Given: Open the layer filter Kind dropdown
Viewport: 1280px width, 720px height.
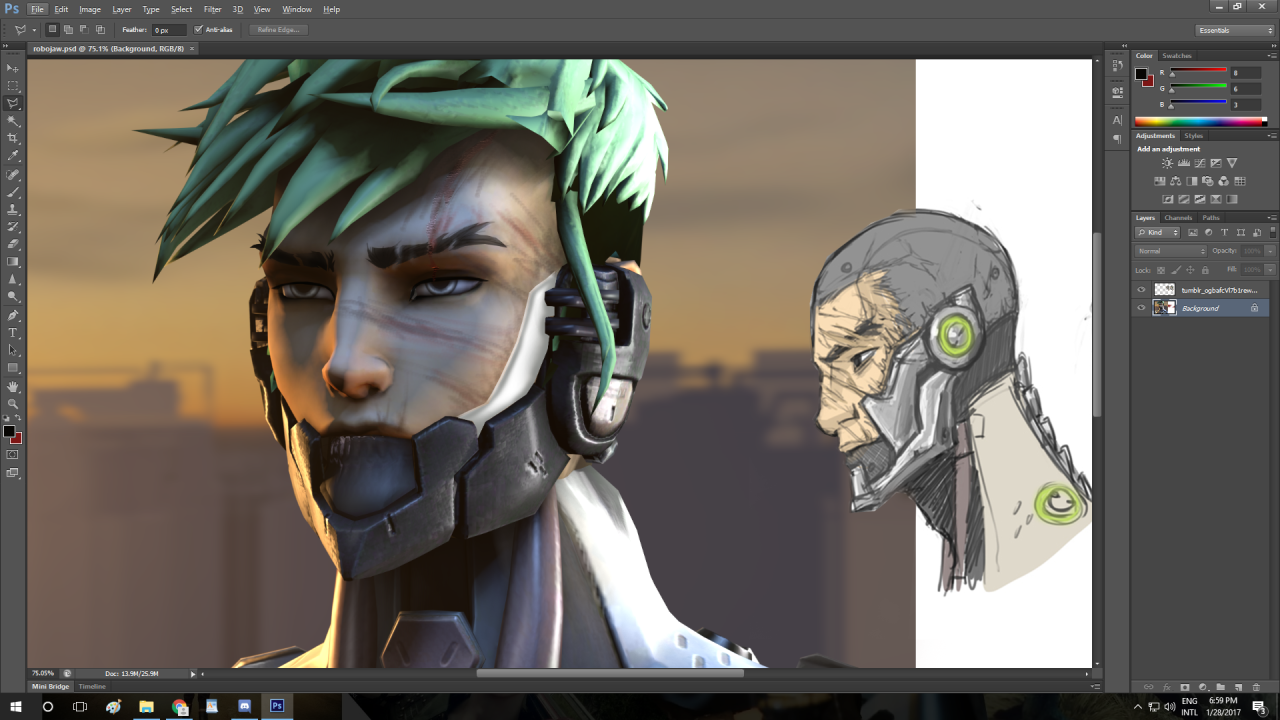Looking at the screenshot, I should 1158,232.
